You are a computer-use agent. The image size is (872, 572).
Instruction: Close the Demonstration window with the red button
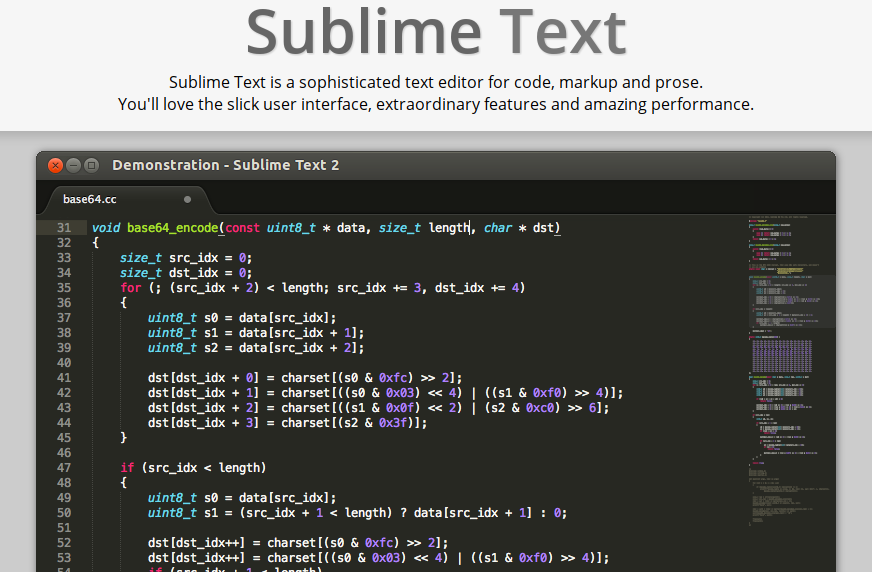pos(55,165)
